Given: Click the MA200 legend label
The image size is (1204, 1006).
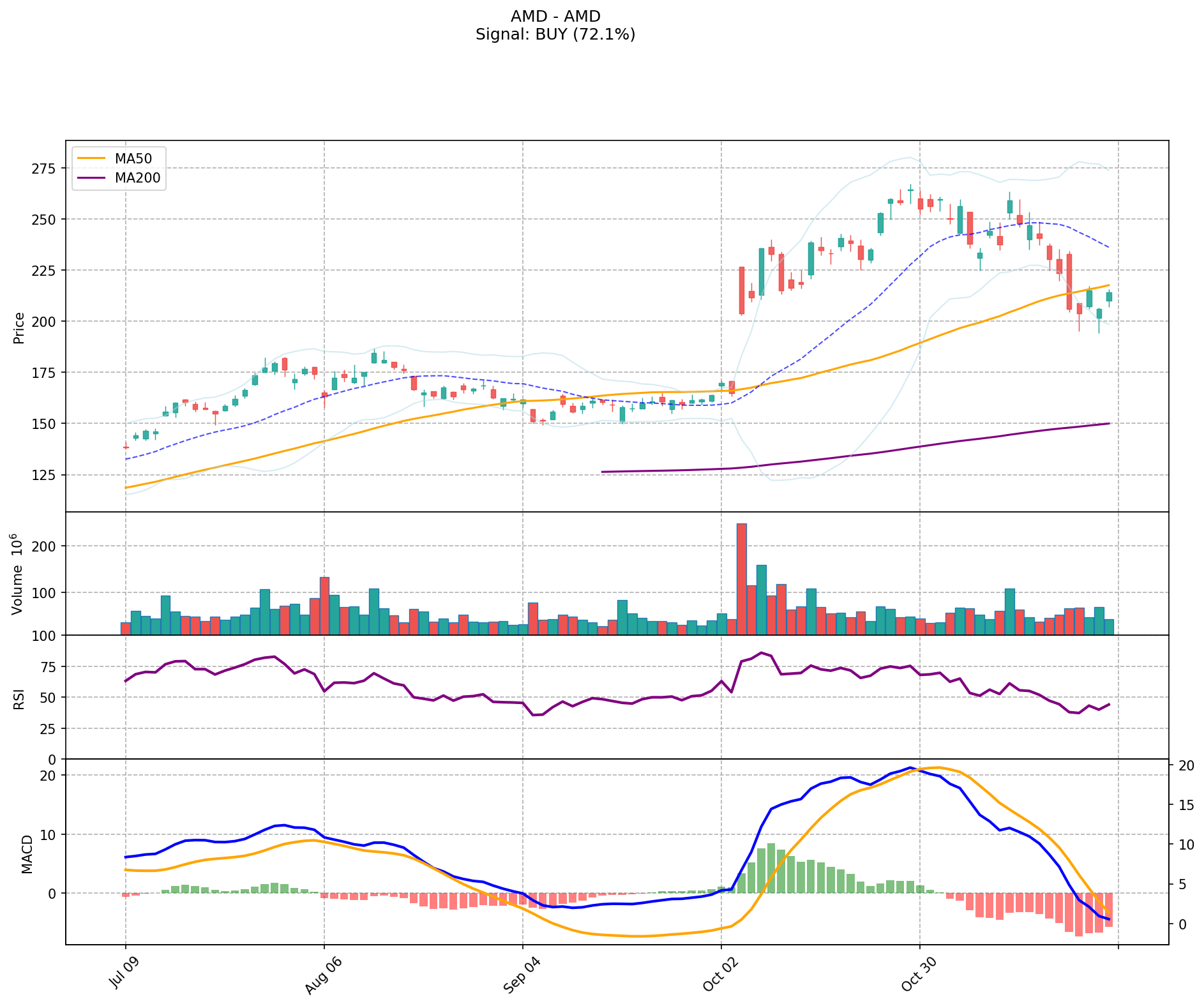Looking at the screenshot, I should [x=137, y=178].
